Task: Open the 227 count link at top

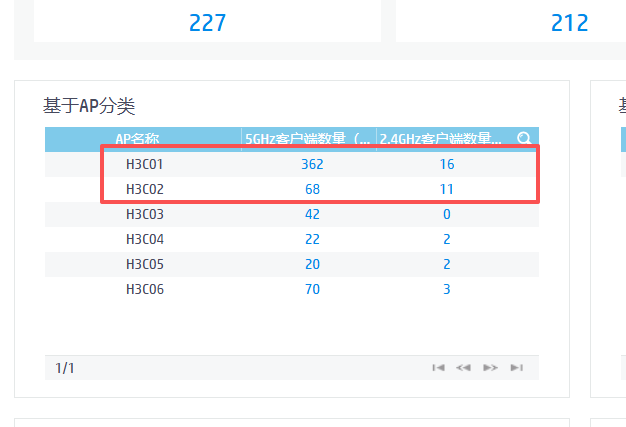Action: click(x=208, y=23)
